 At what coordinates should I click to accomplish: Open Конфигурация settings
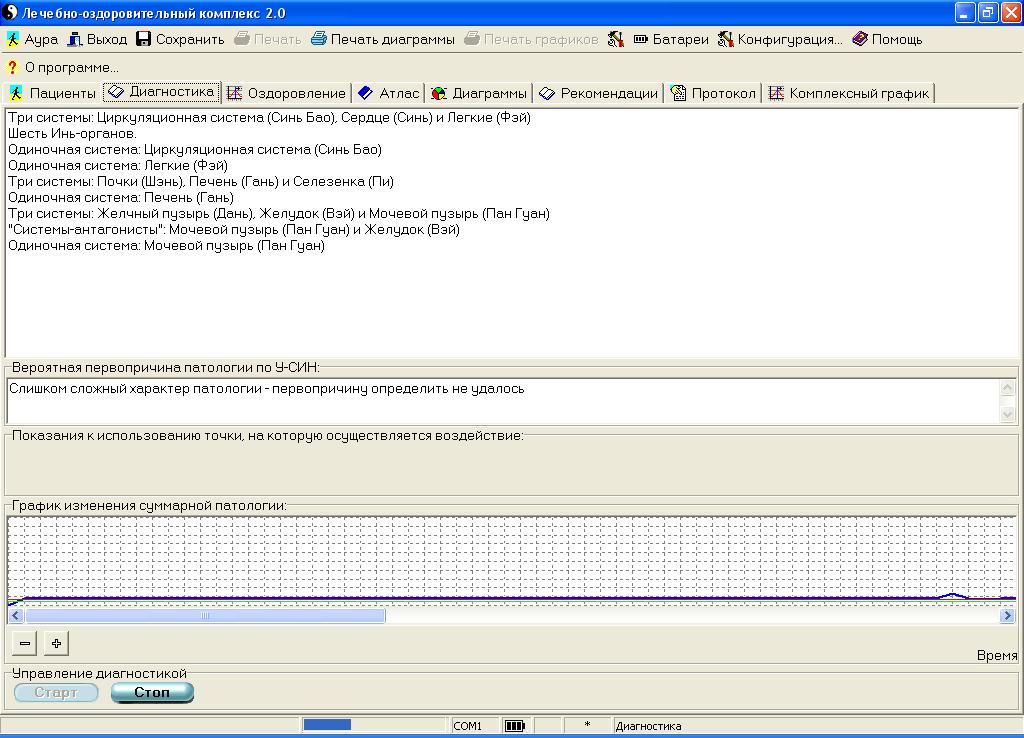pyautogui.click(x=779, y=40)
